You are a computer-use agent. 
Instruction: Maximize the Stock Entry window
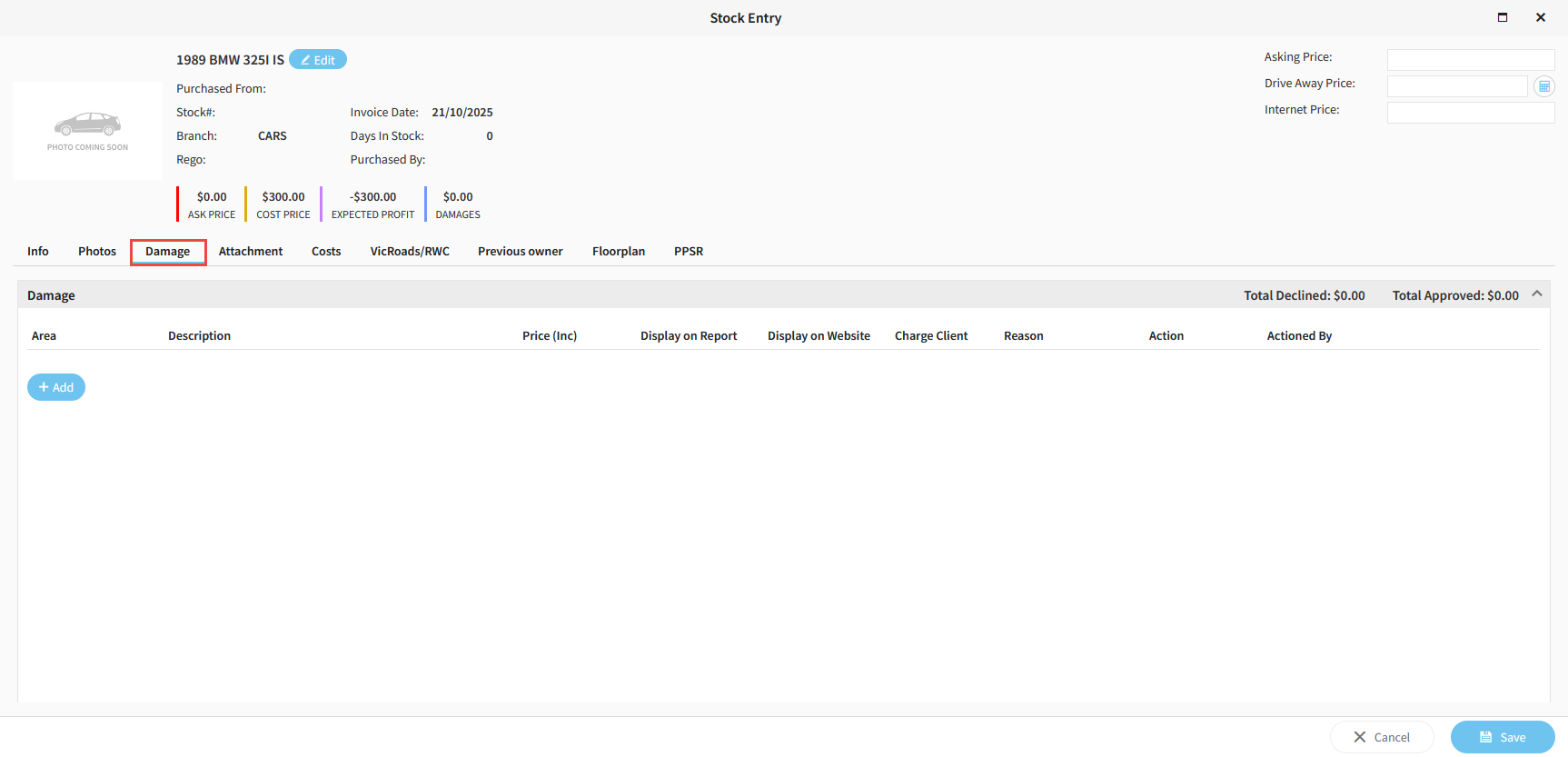[x=1503, y=17]
